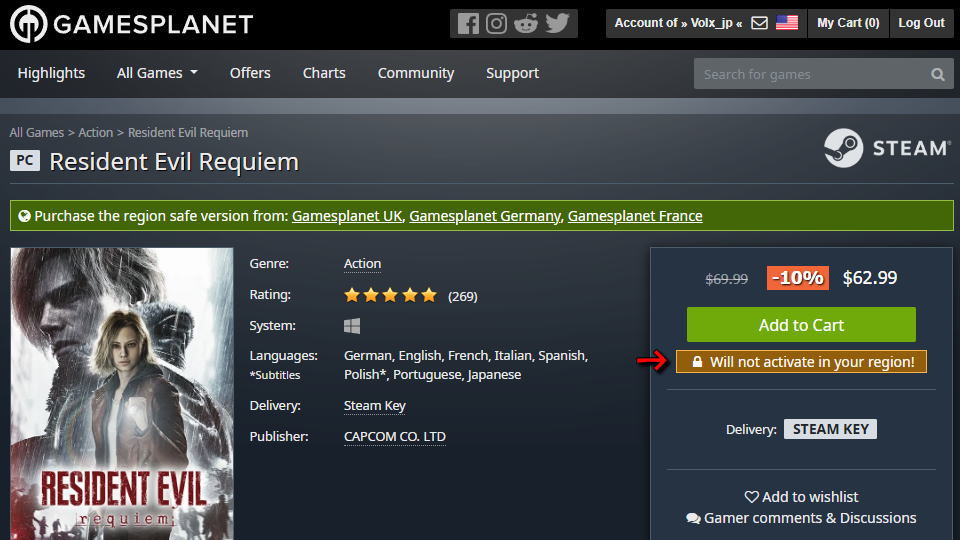
Task: Open the Account of Volx_jp menu
Action: (x=678, y=23)
